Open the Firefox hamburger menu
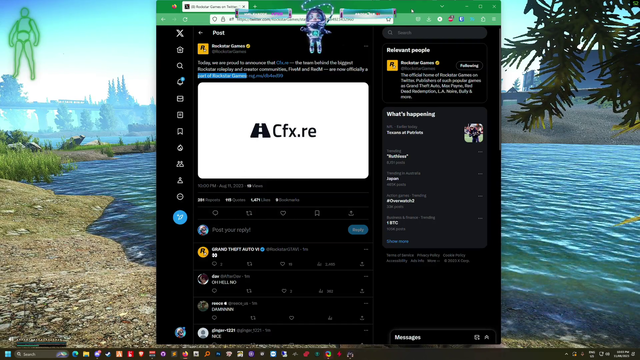Image resolution: width=640 pixels, height=360 pixels. click(494, 19)
